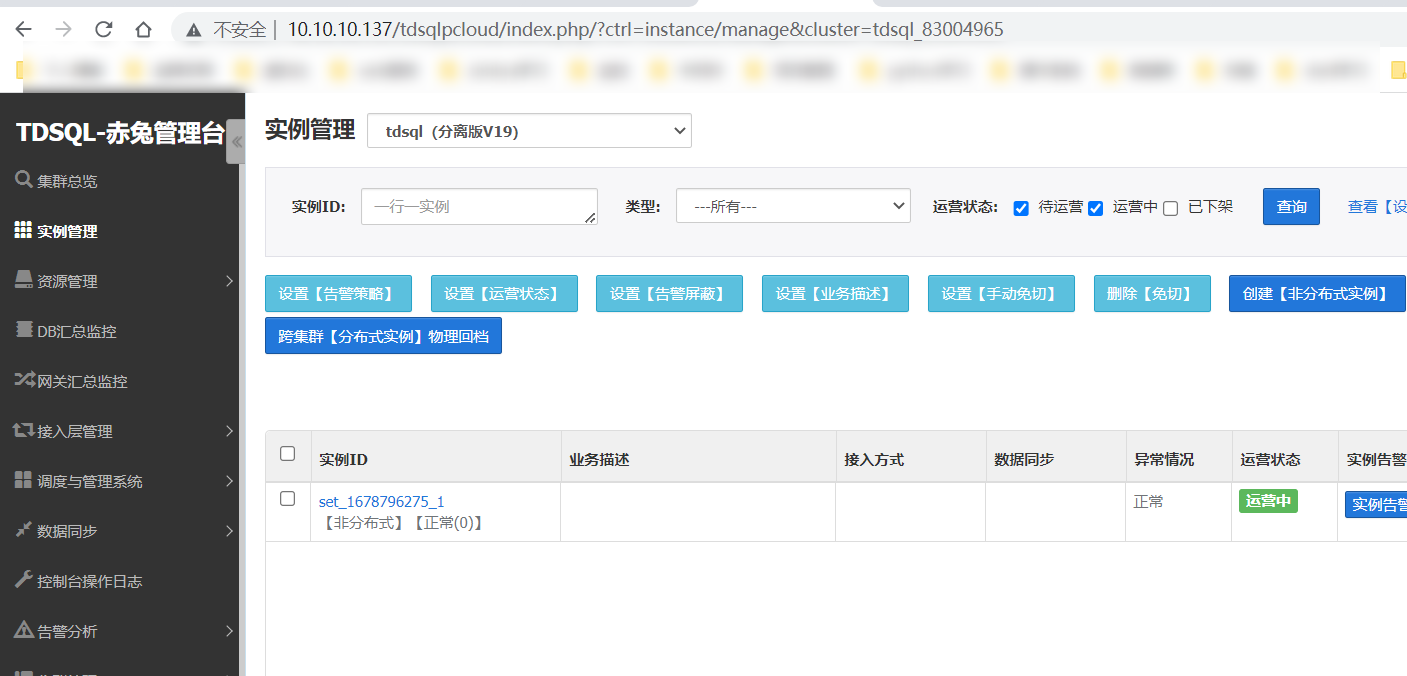
Task: Go back with browser back arrow
Action: tap(23, 30)
